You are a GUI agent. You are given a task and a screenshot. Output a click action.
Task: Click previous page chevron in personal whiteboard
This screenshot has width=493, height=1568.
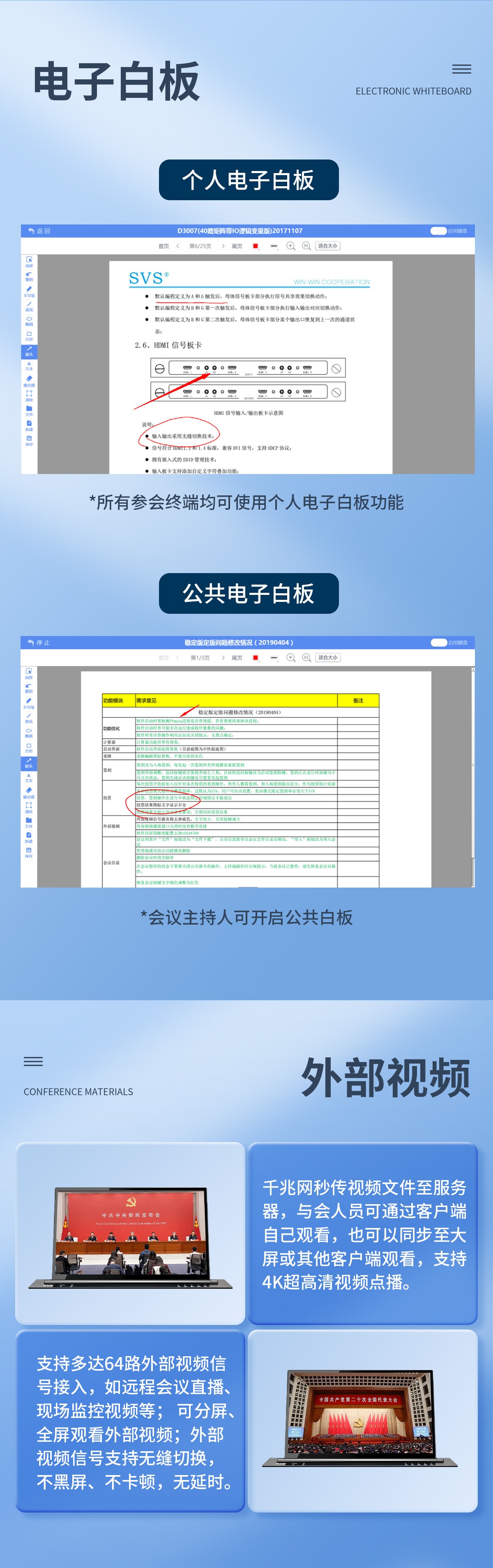pyautogui.click(x=178, y=246)
